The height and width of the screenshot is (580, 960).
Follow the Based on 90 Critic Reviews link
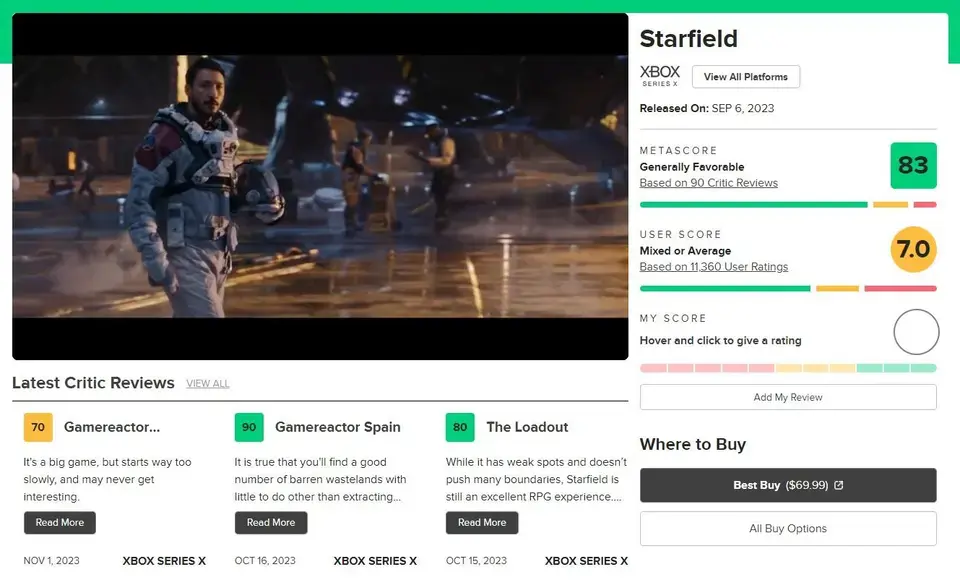tap(708, 183)
